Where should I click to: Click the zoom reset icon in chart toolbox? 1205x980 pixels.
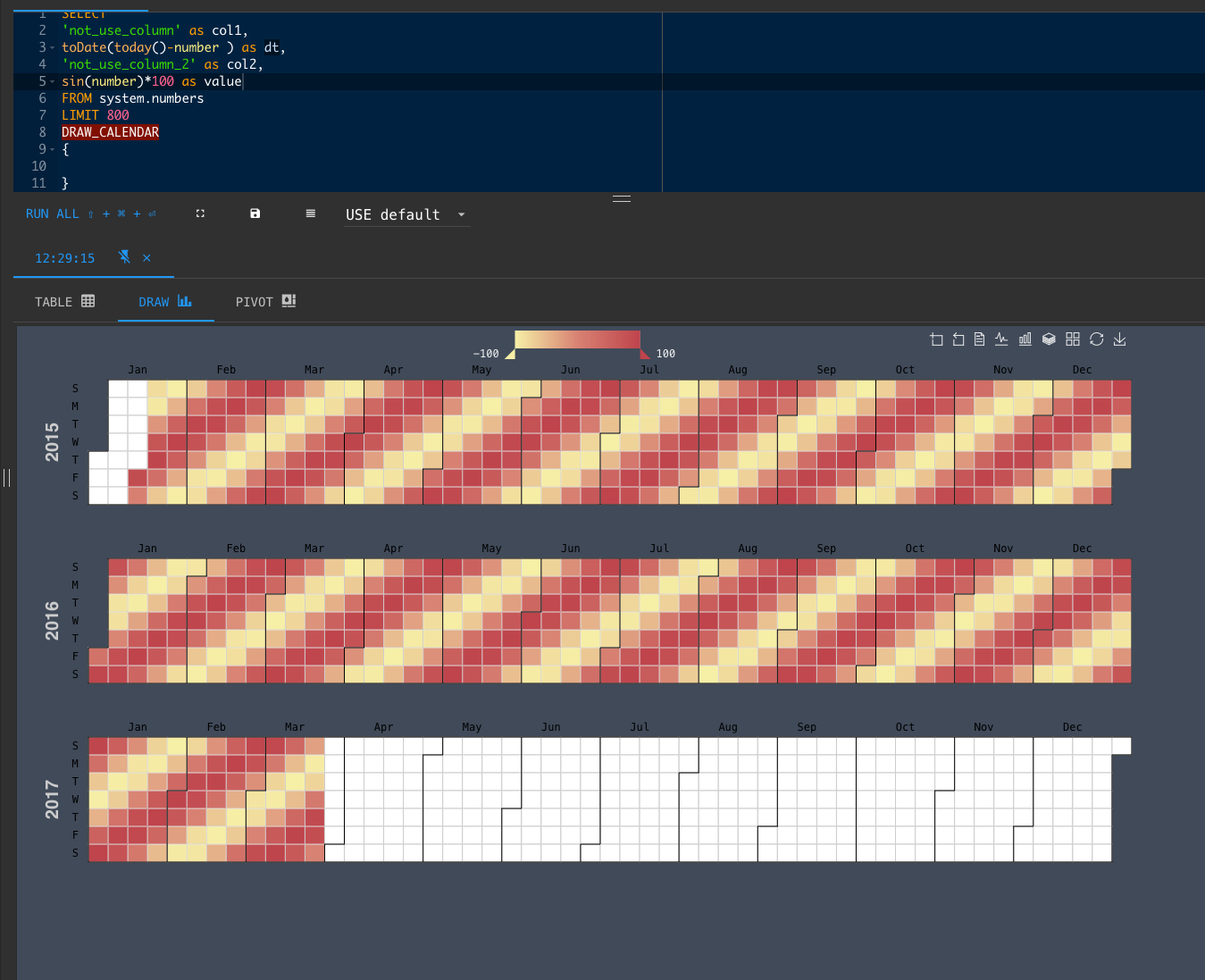(958, 339)
